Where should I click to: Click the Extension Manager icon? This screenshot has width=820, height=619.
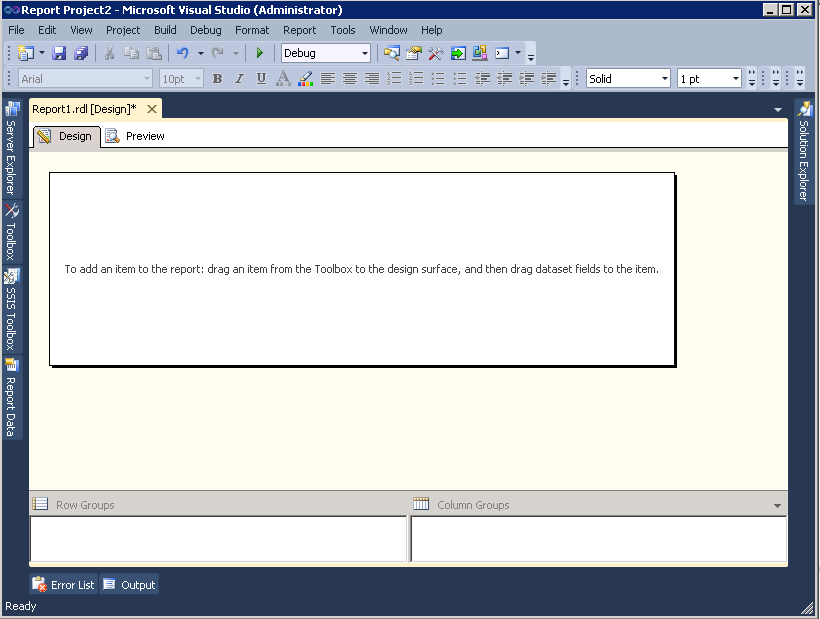[x=480, y=53]
